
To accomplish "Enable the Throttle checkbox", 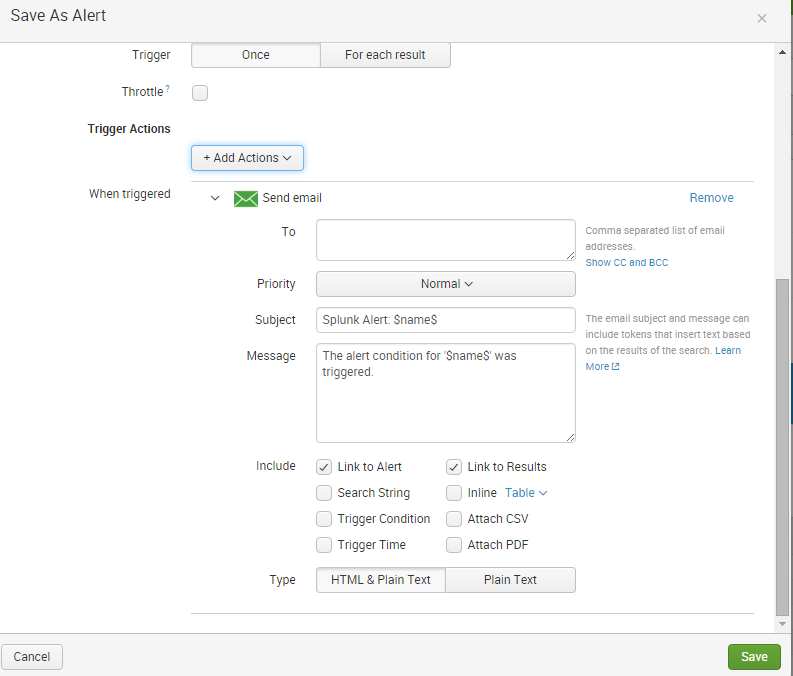I will [200, 93].
